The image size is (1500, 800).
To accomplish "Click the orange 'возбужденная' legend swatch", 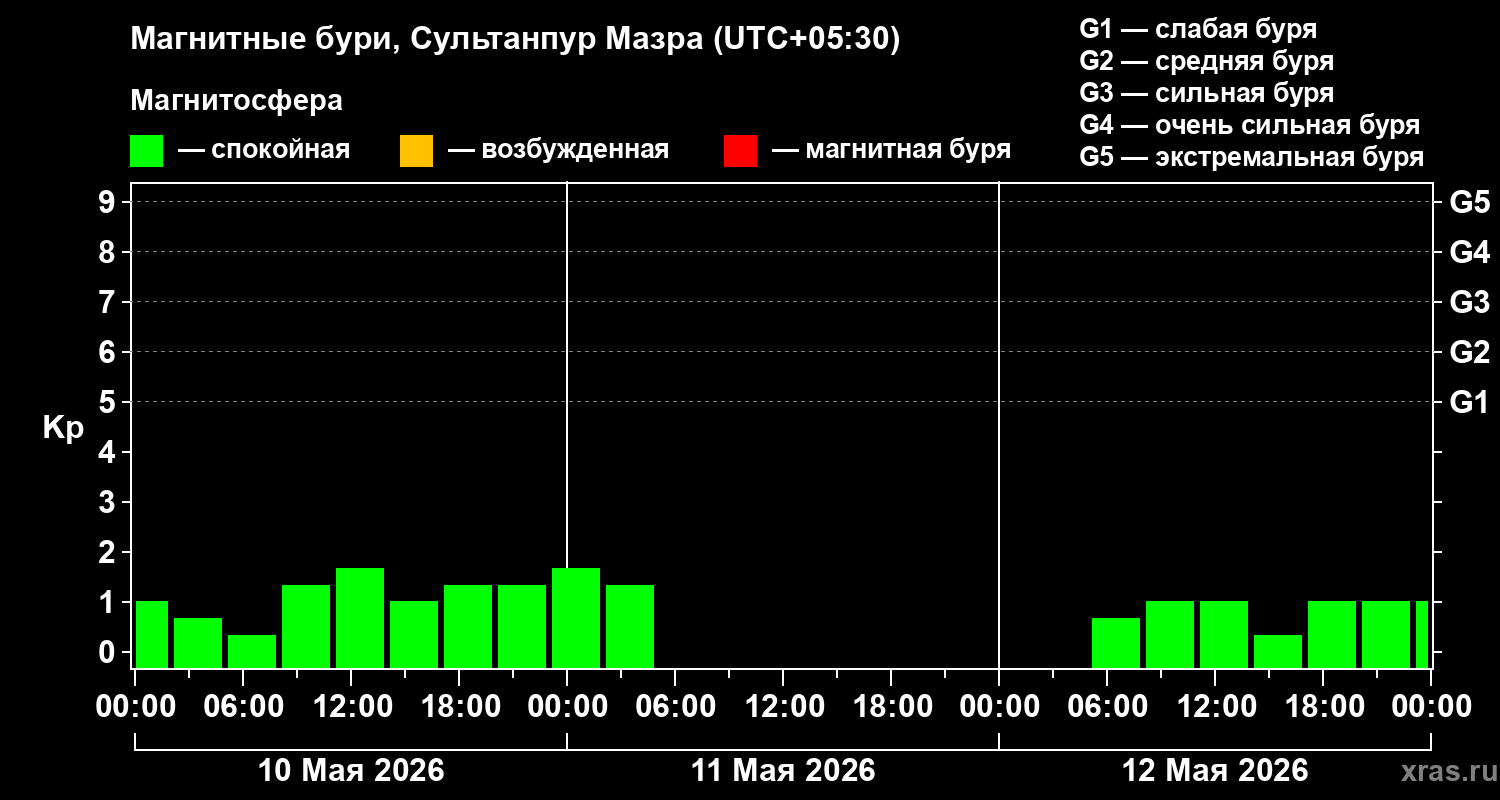I will (x=416, y=151).
